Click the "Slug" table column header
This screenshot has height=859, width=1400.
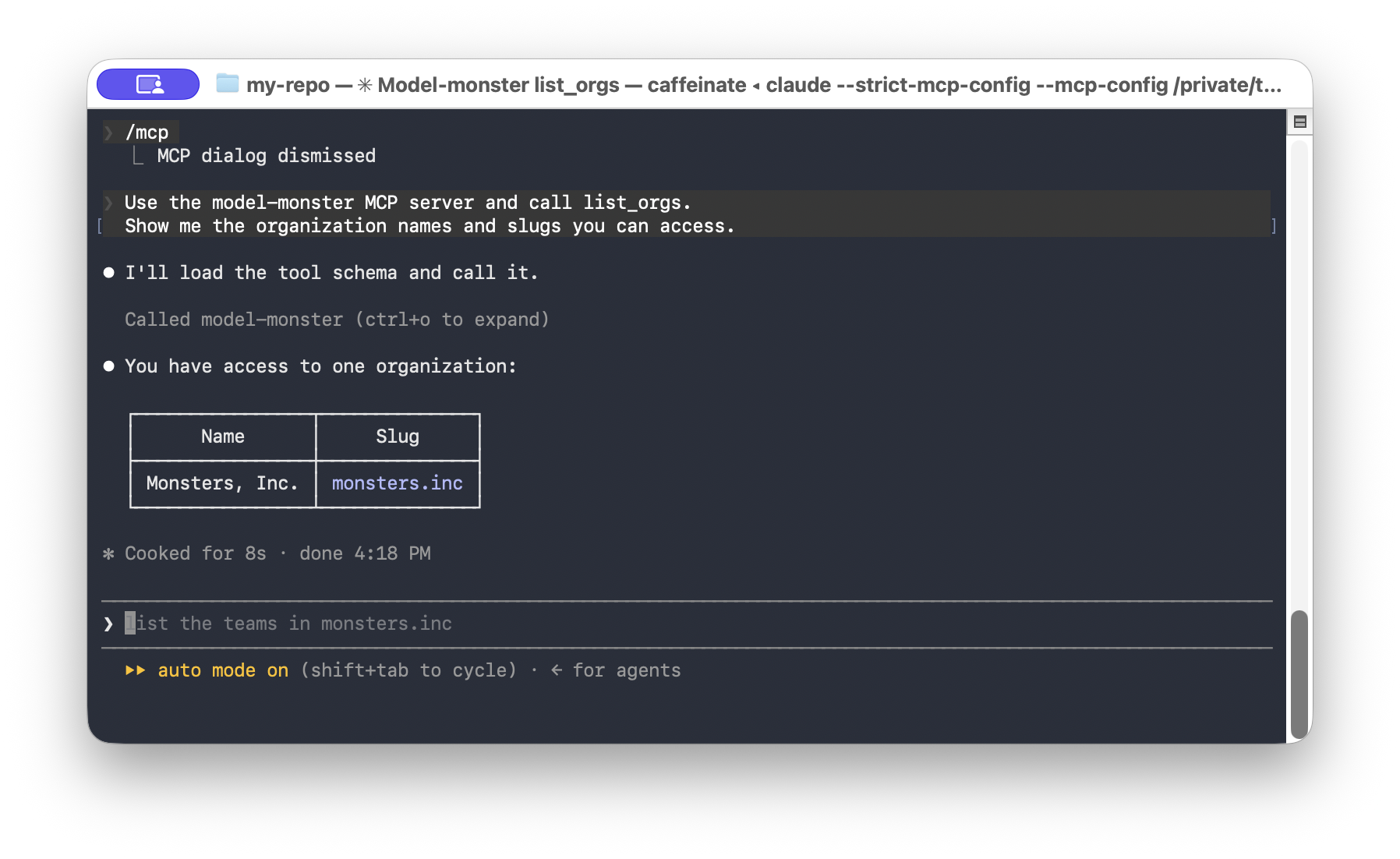click(398, 437)
